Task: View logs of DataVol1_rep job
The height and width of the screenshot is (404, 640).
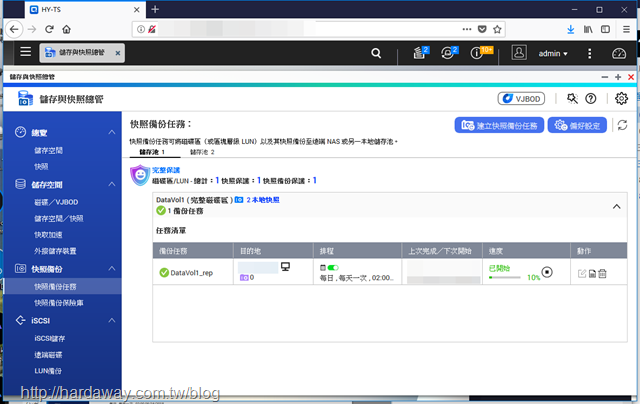Action: (x=592, y=273)
